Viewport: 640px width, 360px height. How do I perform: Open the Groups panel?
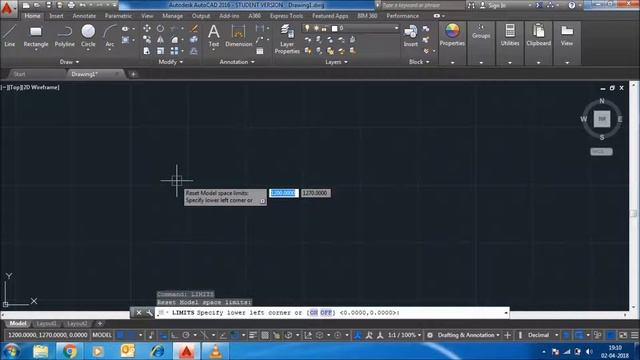(481, 31)
